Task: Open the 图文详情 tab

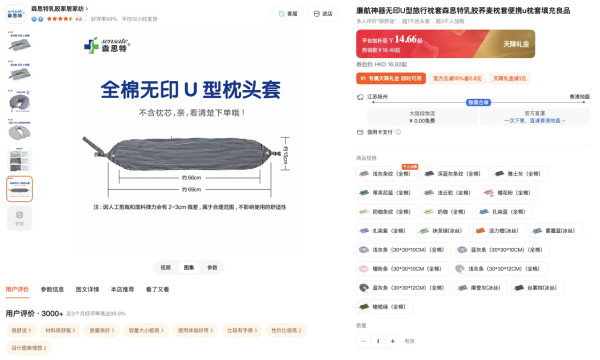Action: [87, 290]
